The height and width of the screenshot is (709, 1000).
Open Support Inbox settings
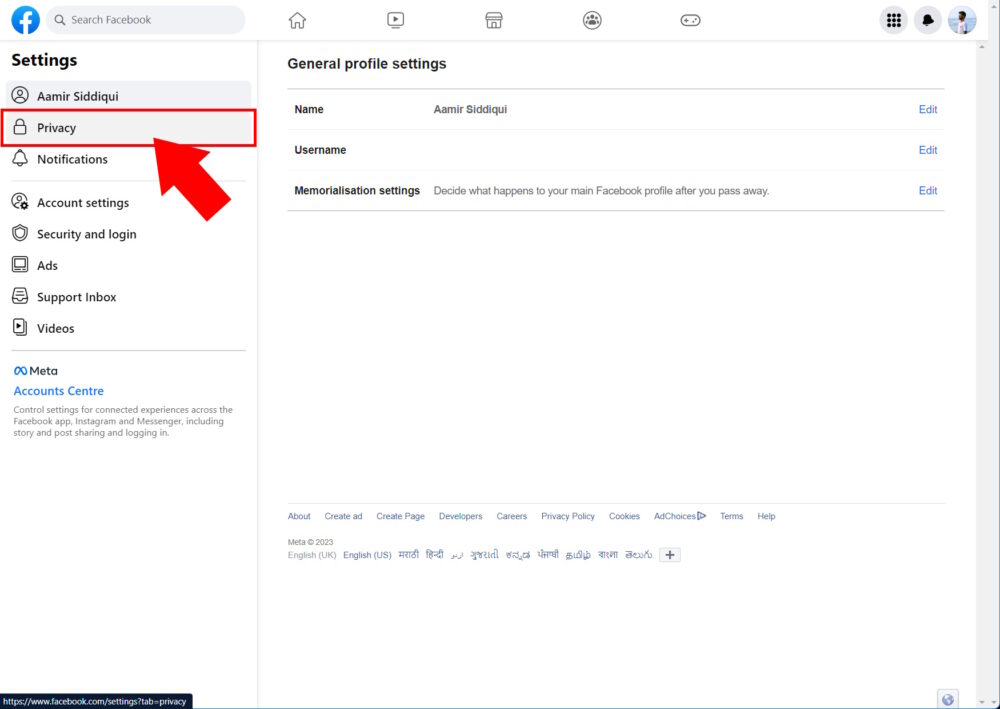[x=76, y=296]
